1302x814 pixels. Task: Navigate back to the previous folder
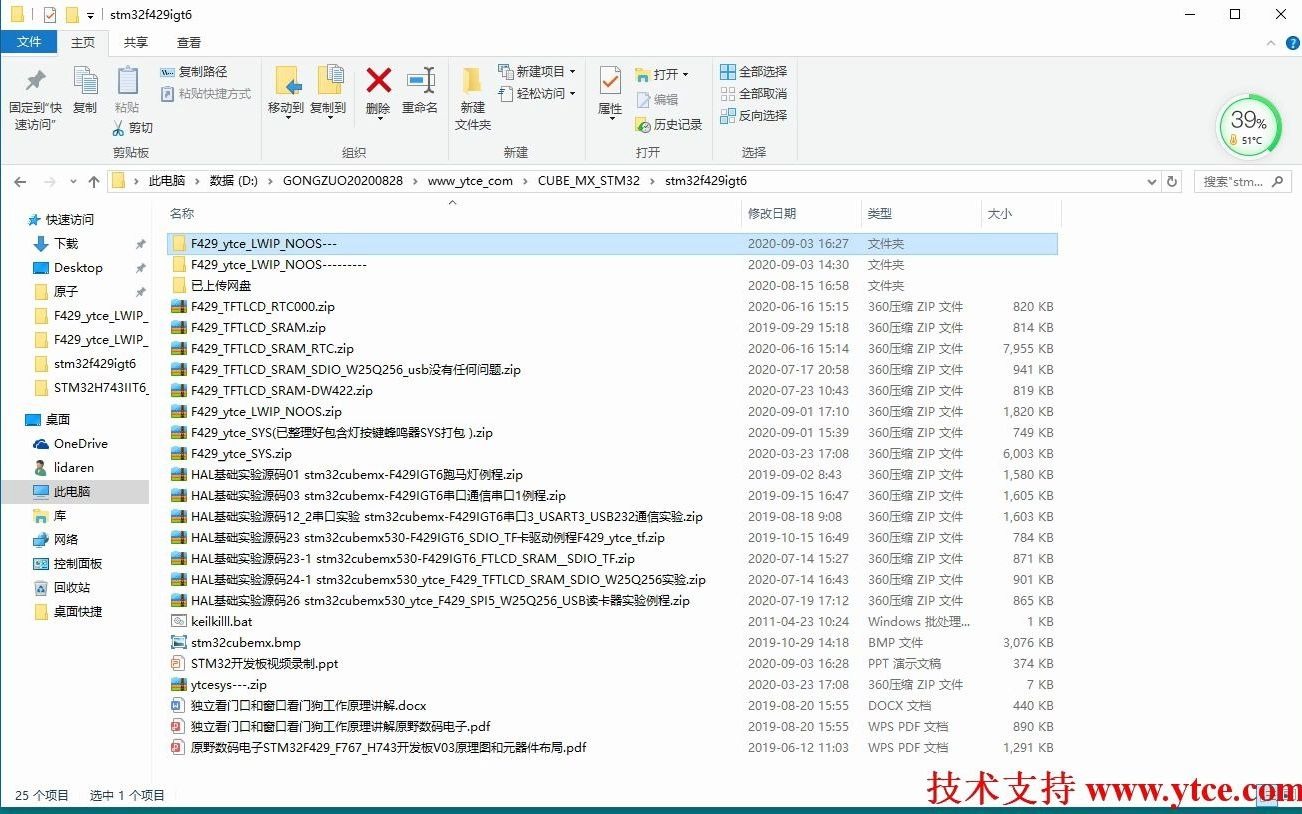pos(20,181)
